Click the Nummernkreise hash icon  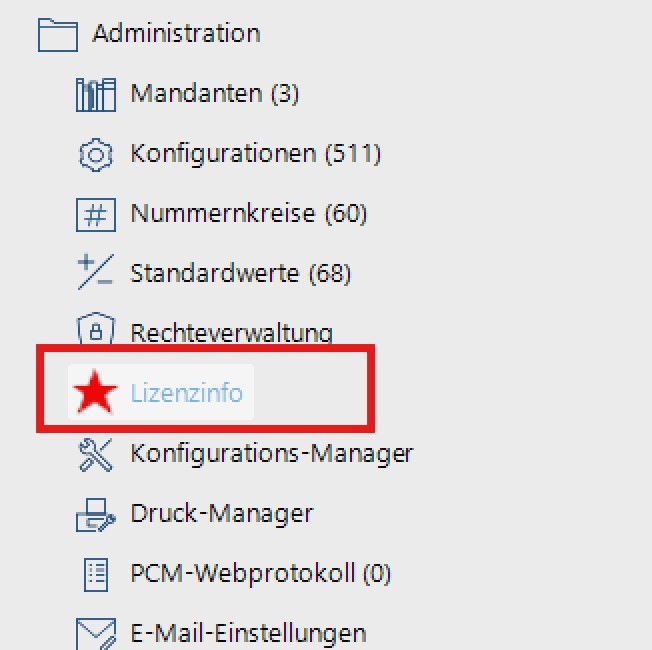[x=96, y=214]
